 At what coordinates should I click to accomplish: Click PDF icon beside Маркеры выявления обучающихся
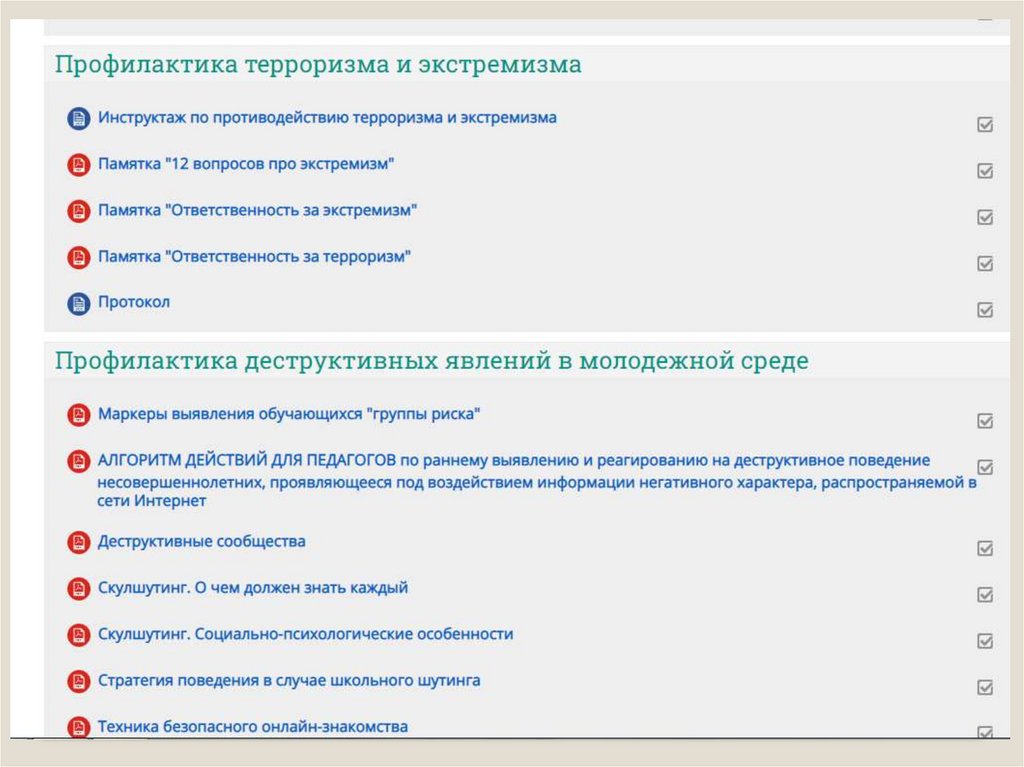click(x=78, y=415)
